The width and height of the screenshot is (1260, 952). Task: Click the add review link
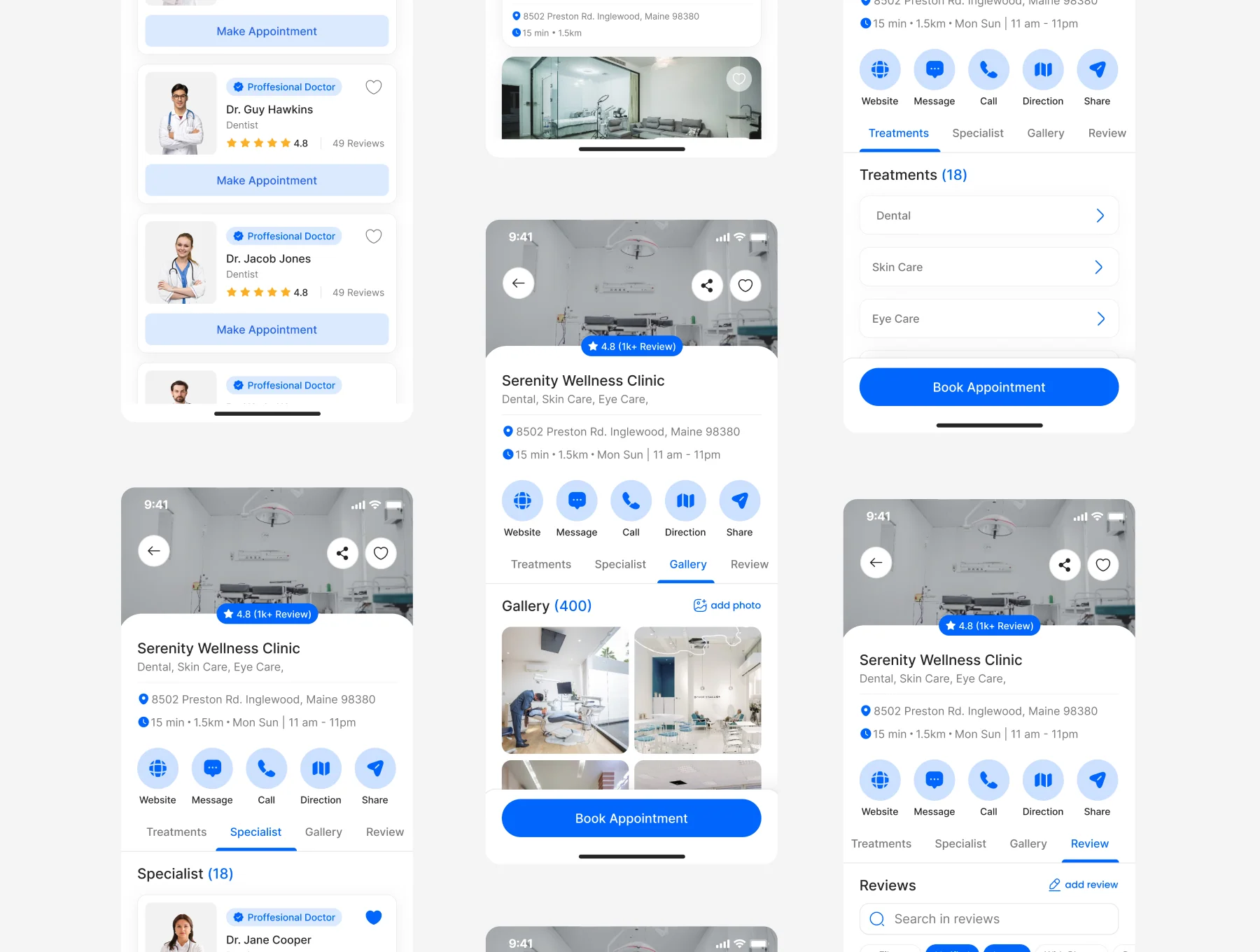1084,884
